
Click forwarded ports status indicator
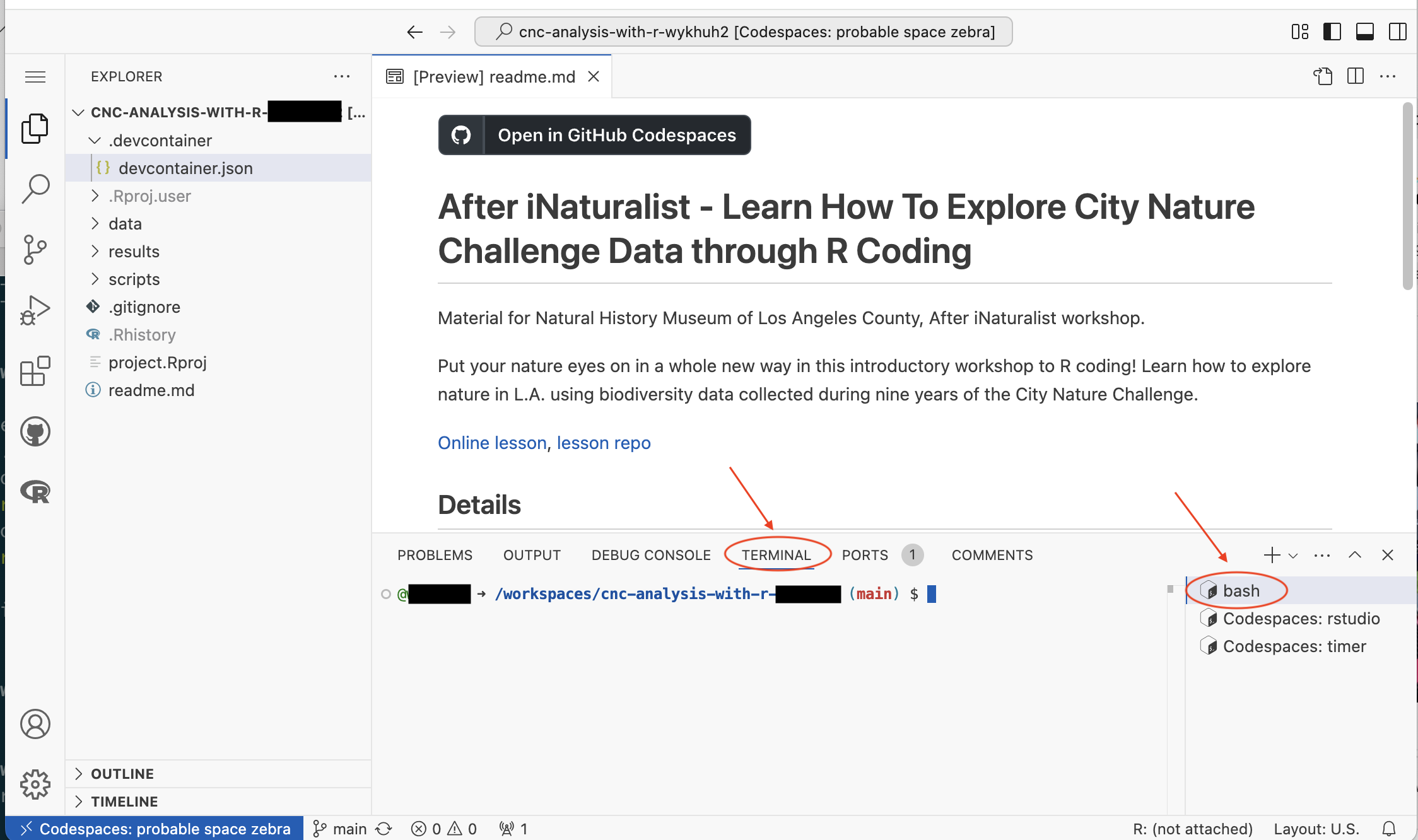pos(513,828)
